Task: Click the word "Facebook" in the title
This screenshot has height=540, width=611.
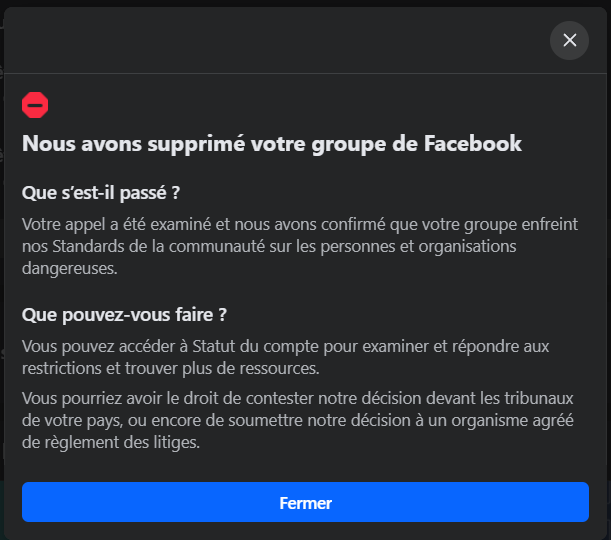Action: tap(473, 144)
